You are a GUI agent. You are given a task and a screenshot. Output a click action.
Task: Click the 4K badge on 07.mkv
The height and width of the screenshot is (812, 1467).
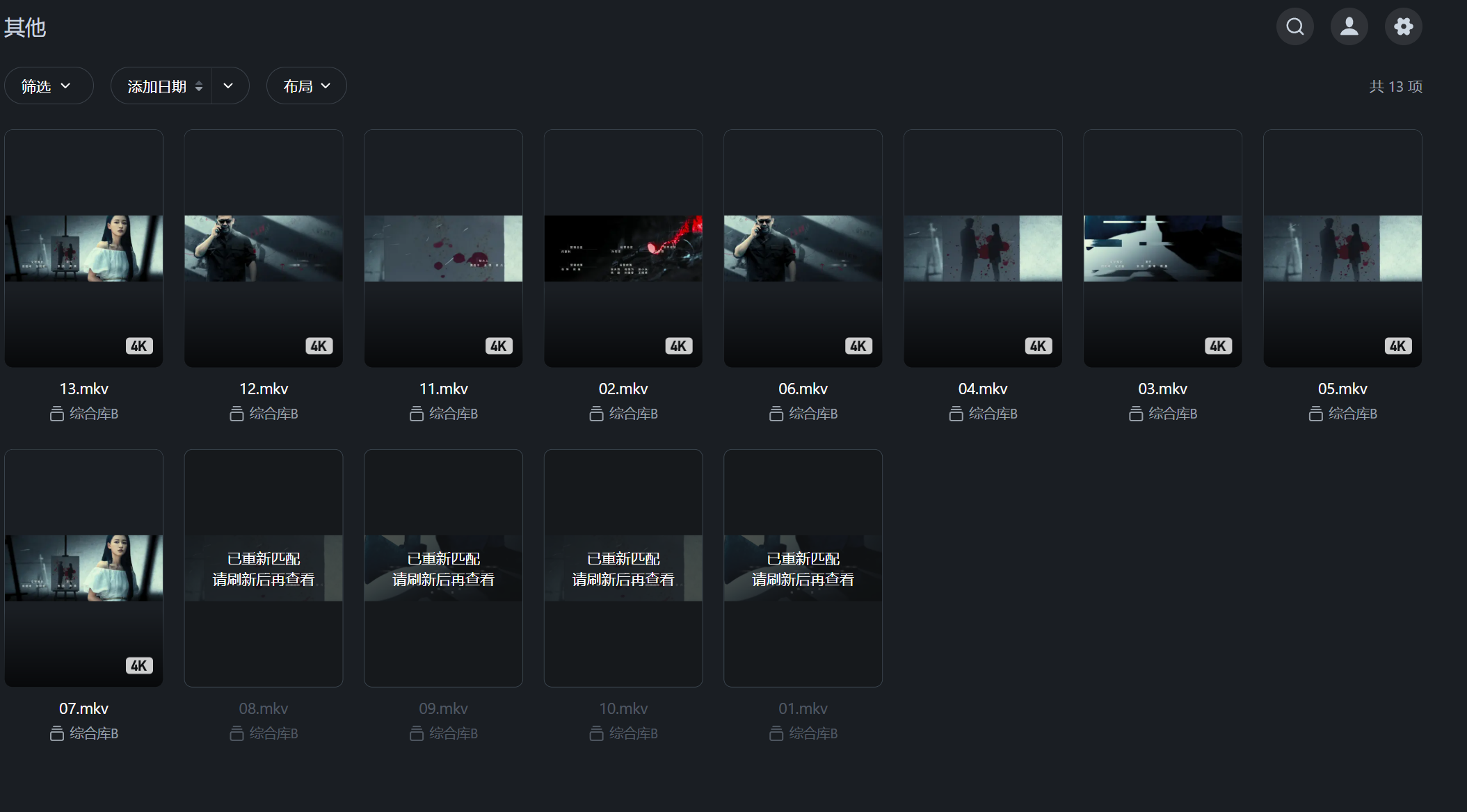139,666
